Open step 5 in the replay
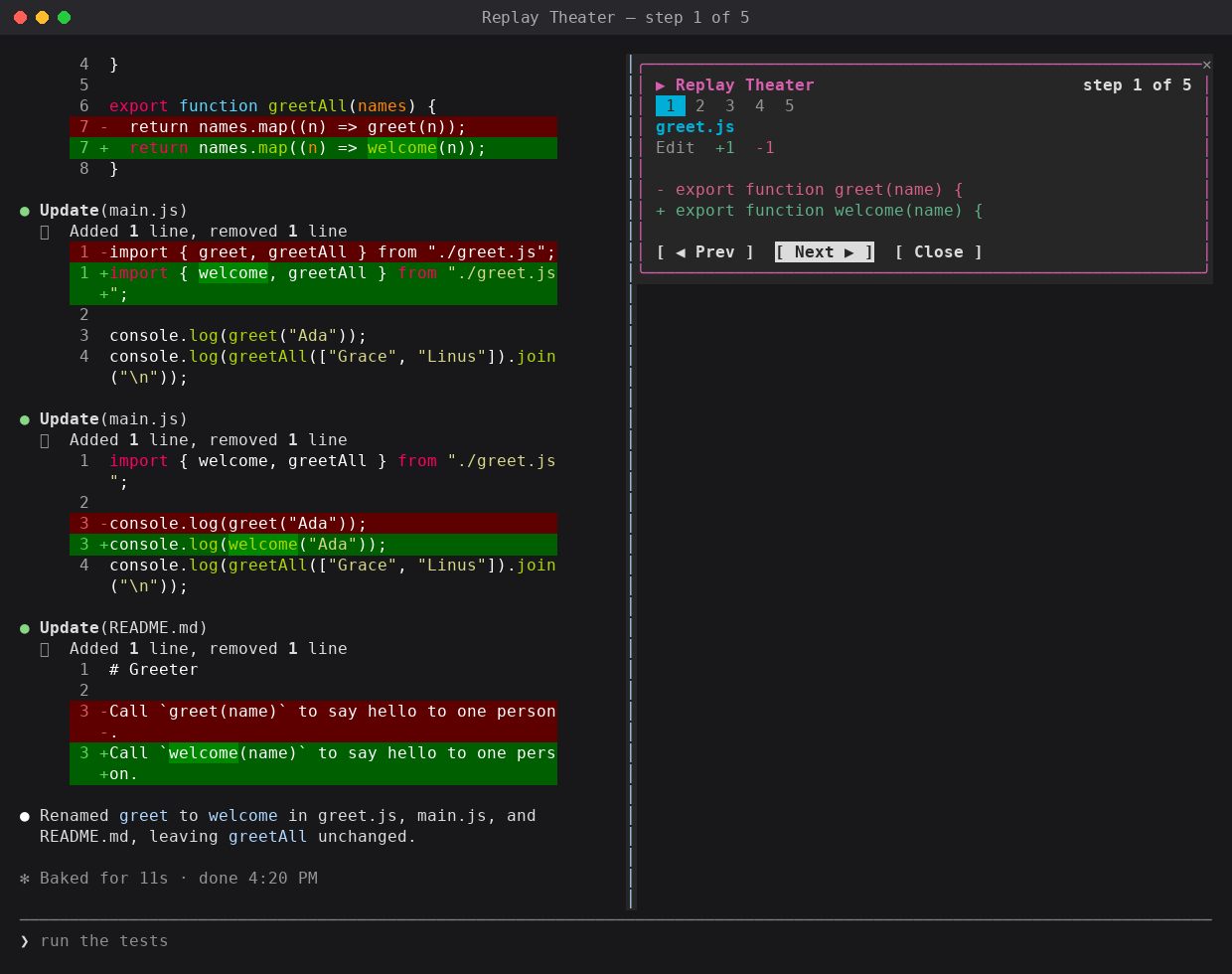This screenshot has height=974, width=1232. pyautogui.click(x=790, y=106)
